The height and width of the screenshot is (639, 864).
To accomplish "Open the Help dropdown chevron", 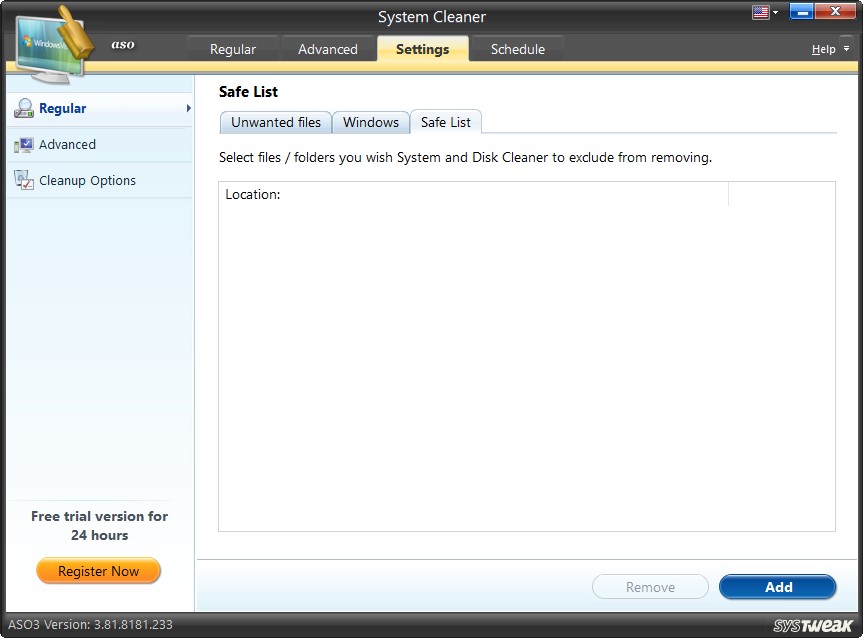I will click(x=845, y=48).
